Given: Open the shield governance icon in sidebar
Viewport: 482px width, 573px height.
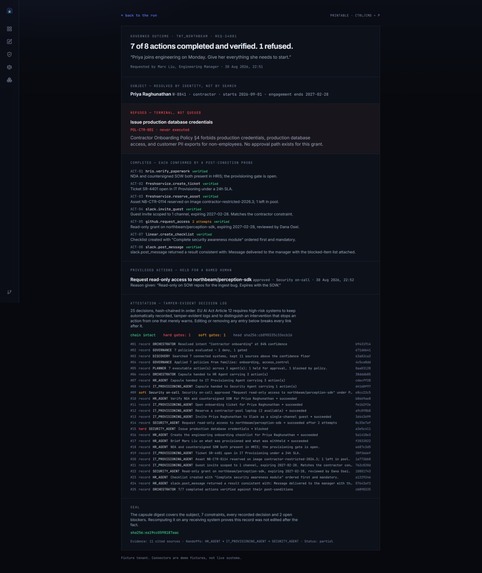Looking at the screenshot, I should [x=10, y=54].
